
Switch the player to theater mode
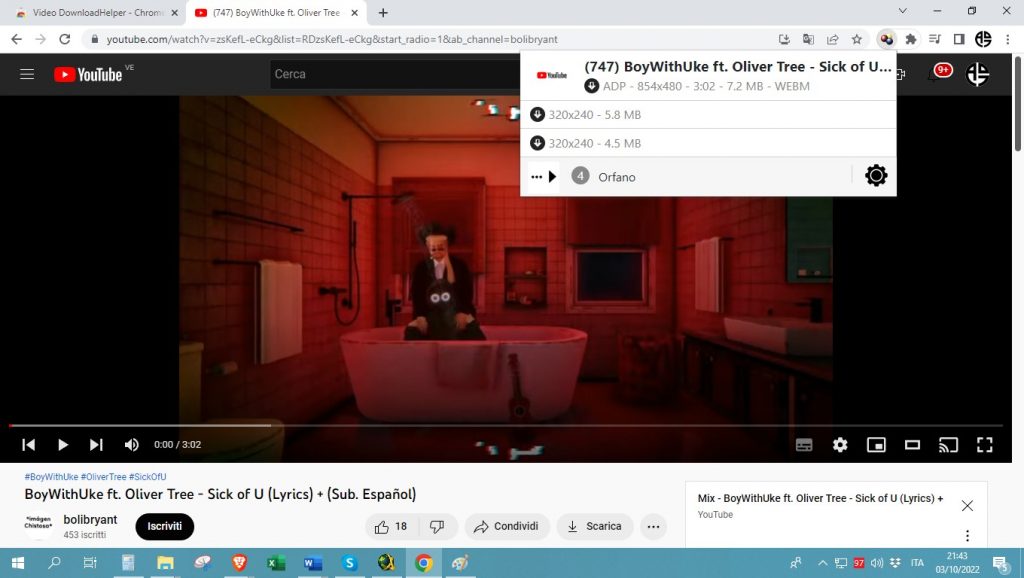pyautogui.click(x=912, y=444)
